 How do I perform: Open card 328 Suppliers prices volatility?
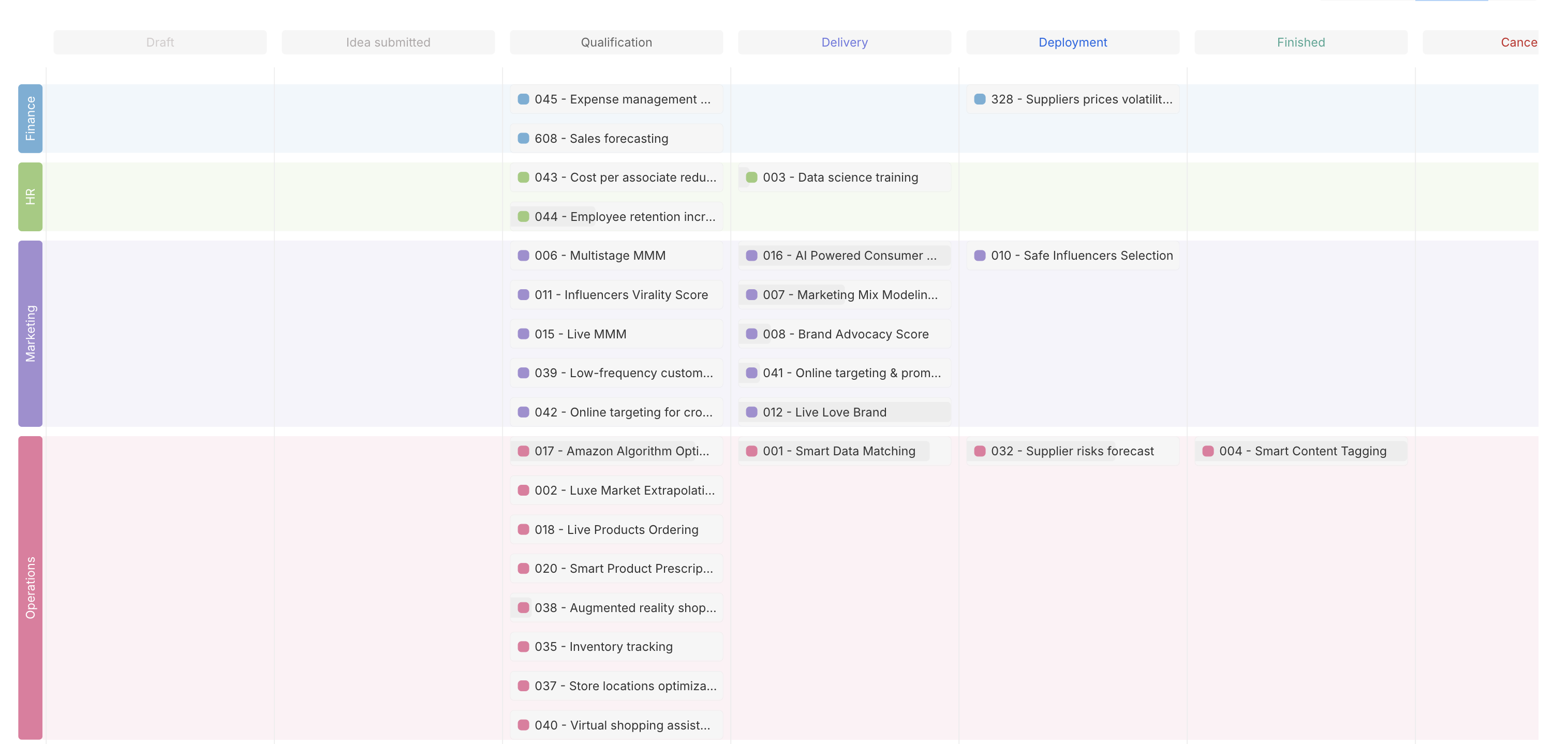tap(1073, 98)
